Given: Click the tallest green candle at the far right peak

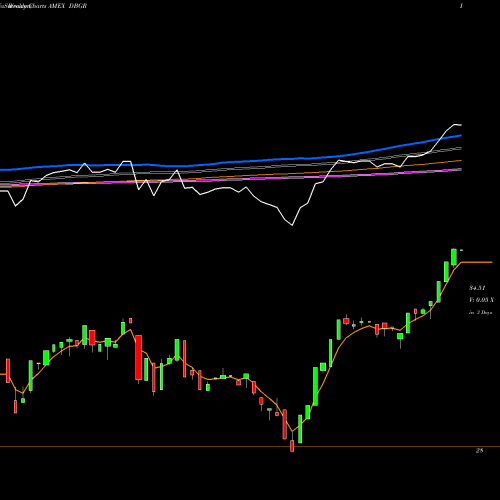Looking at the screenshot, I should [x=454, y=257].
